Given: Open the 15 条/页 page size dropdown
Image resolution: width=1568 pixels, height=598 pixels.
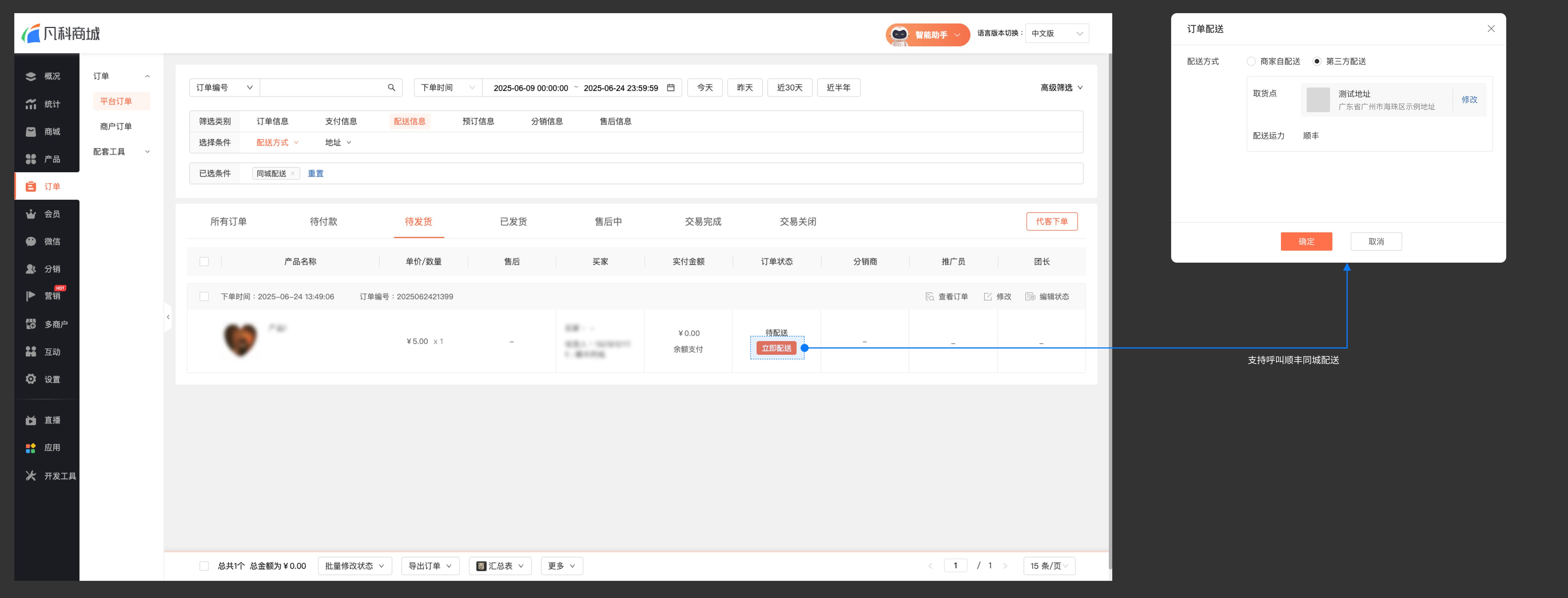Looking at the screenshot, I should click(1049, 566).
